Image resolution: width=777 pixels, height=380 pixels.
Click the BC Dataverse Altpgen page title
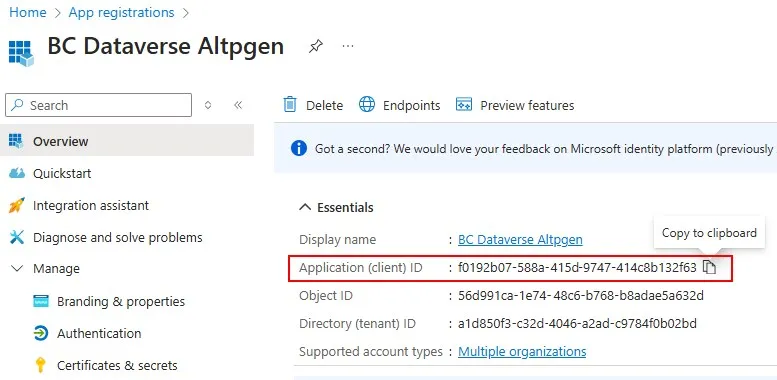166,47
